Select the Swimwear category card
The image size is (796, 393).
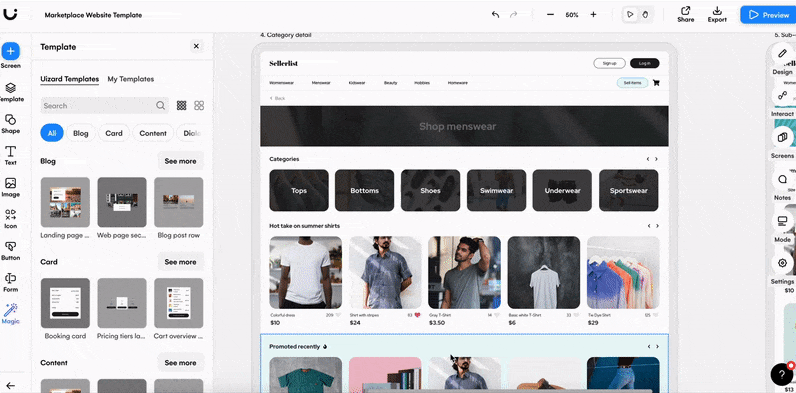click(x=496, y=190)
